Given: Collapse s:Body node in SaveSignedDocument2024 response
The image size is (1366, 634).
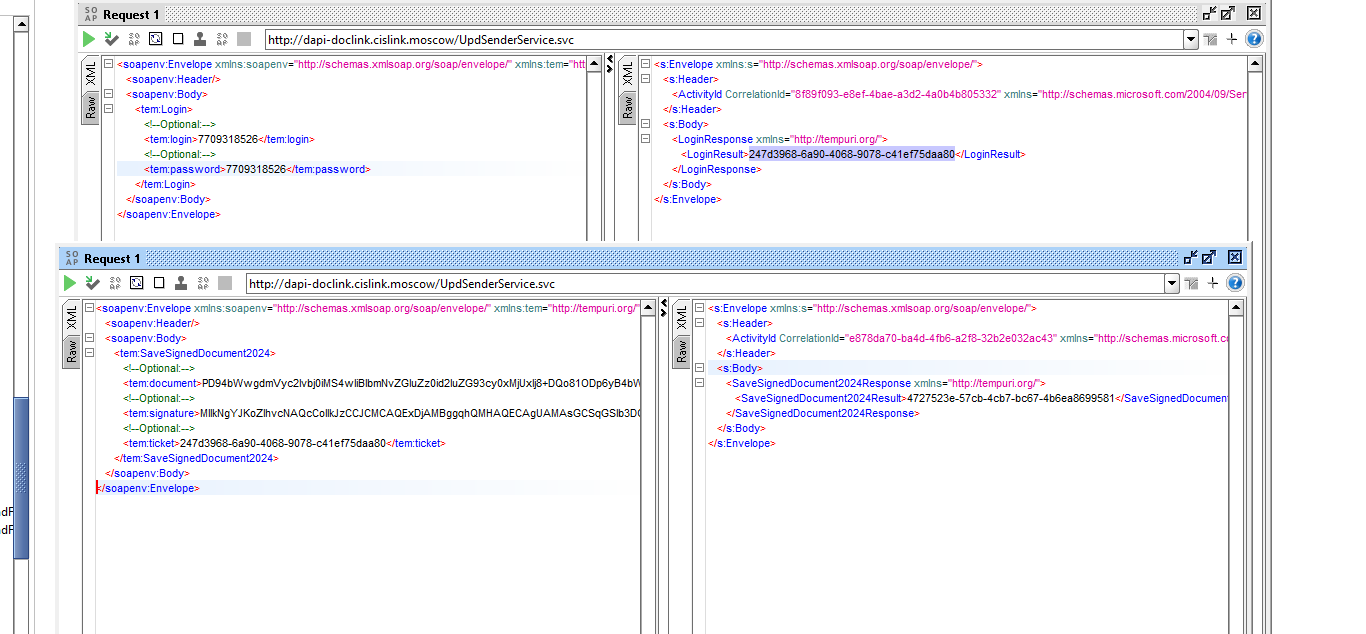Looking at the screenshot, I should [699, 368].
